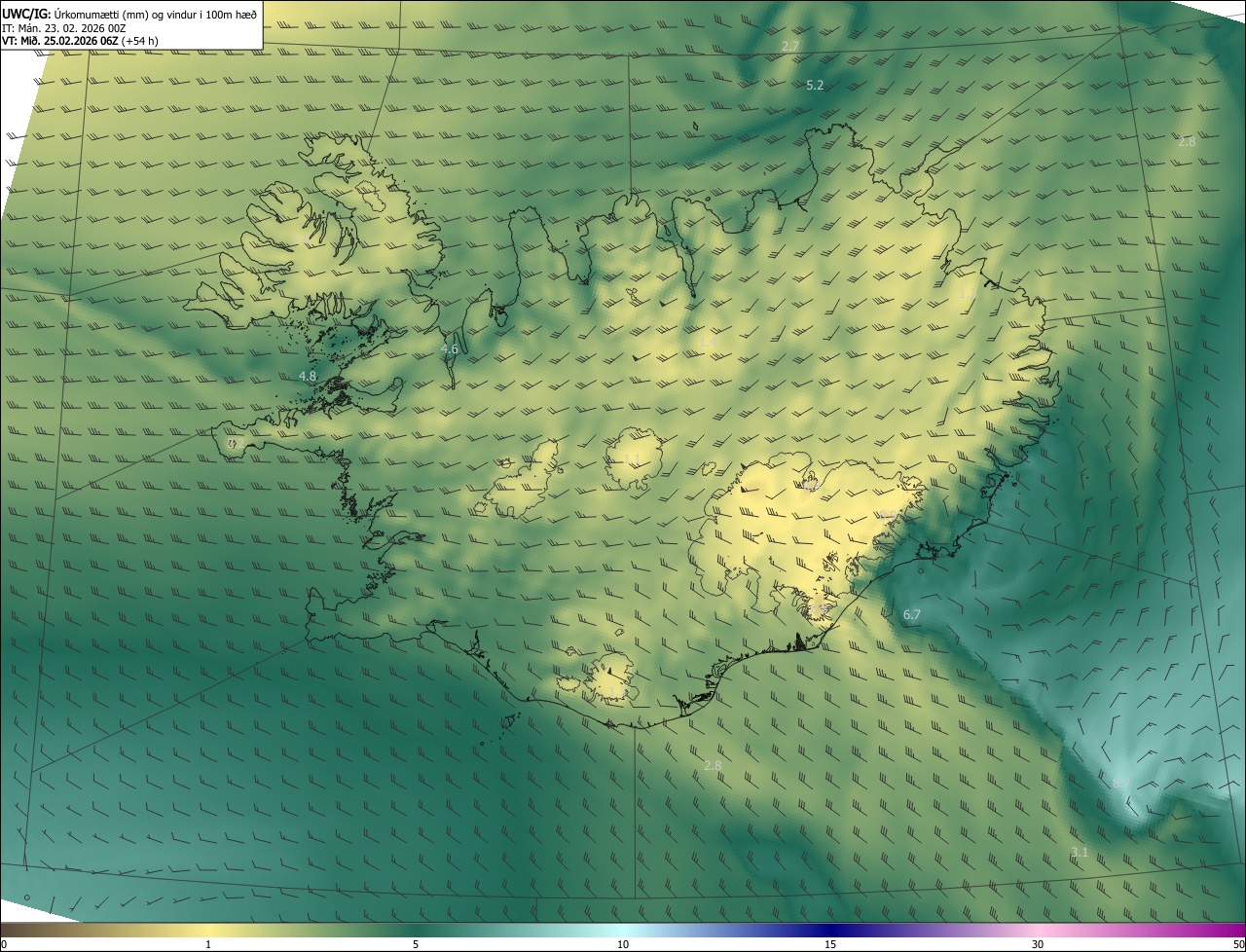Click the 5.2 value label north of Iceland
This screenshot has height=952, width=1246.
click(x=815, y=86)
